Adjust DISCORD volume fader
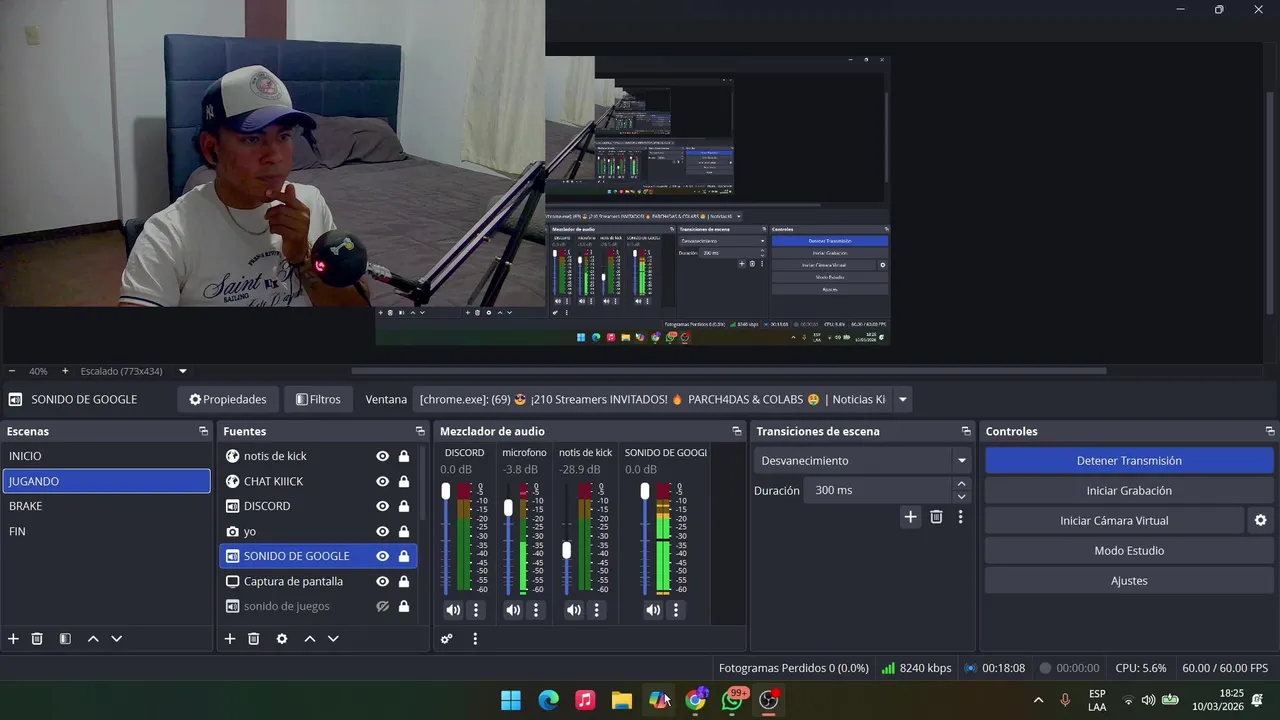This screenshot has height=720, width=1280. click(x=446, y=491)
